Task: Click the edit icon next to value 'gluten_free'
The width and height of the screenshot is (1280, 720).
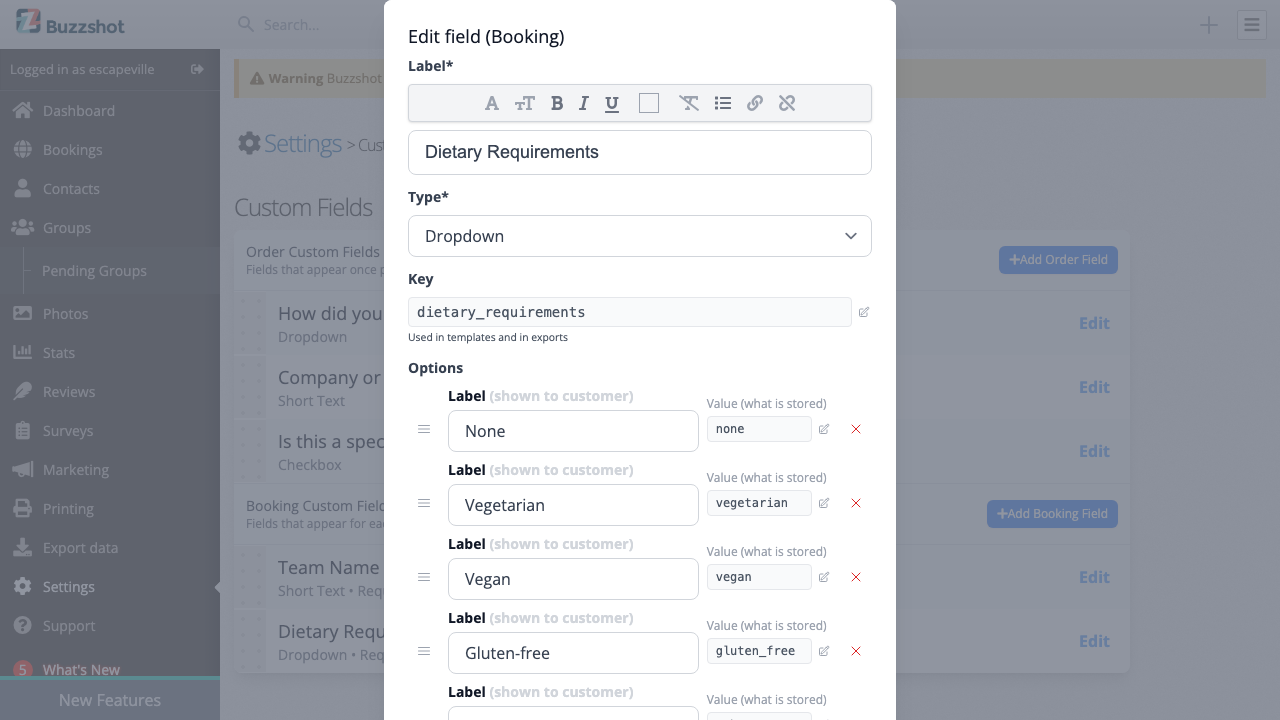Action: (x=824, y=651)
